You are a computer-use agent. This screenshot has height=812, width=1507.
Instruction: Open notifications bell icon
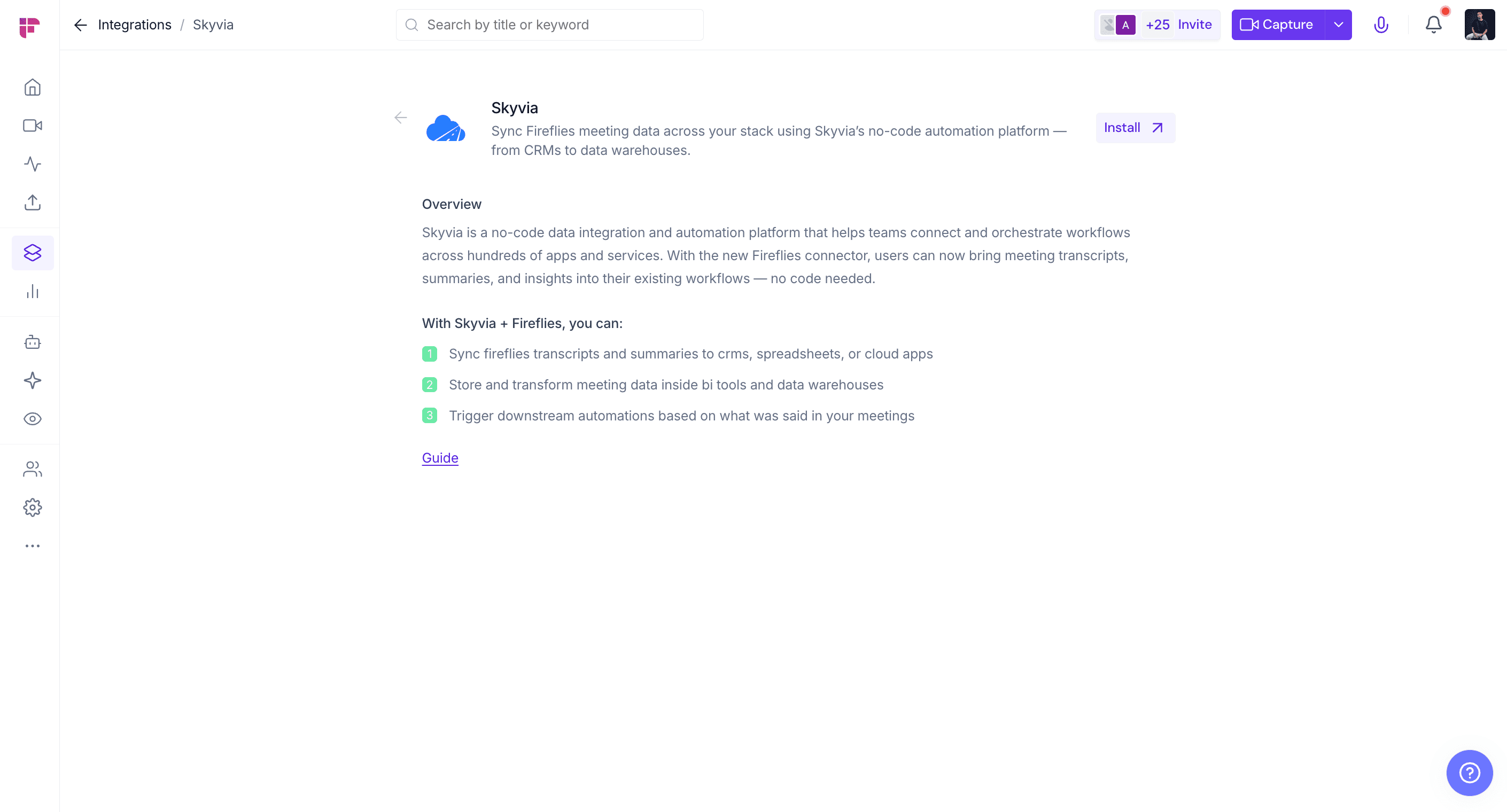[1433, 25]
